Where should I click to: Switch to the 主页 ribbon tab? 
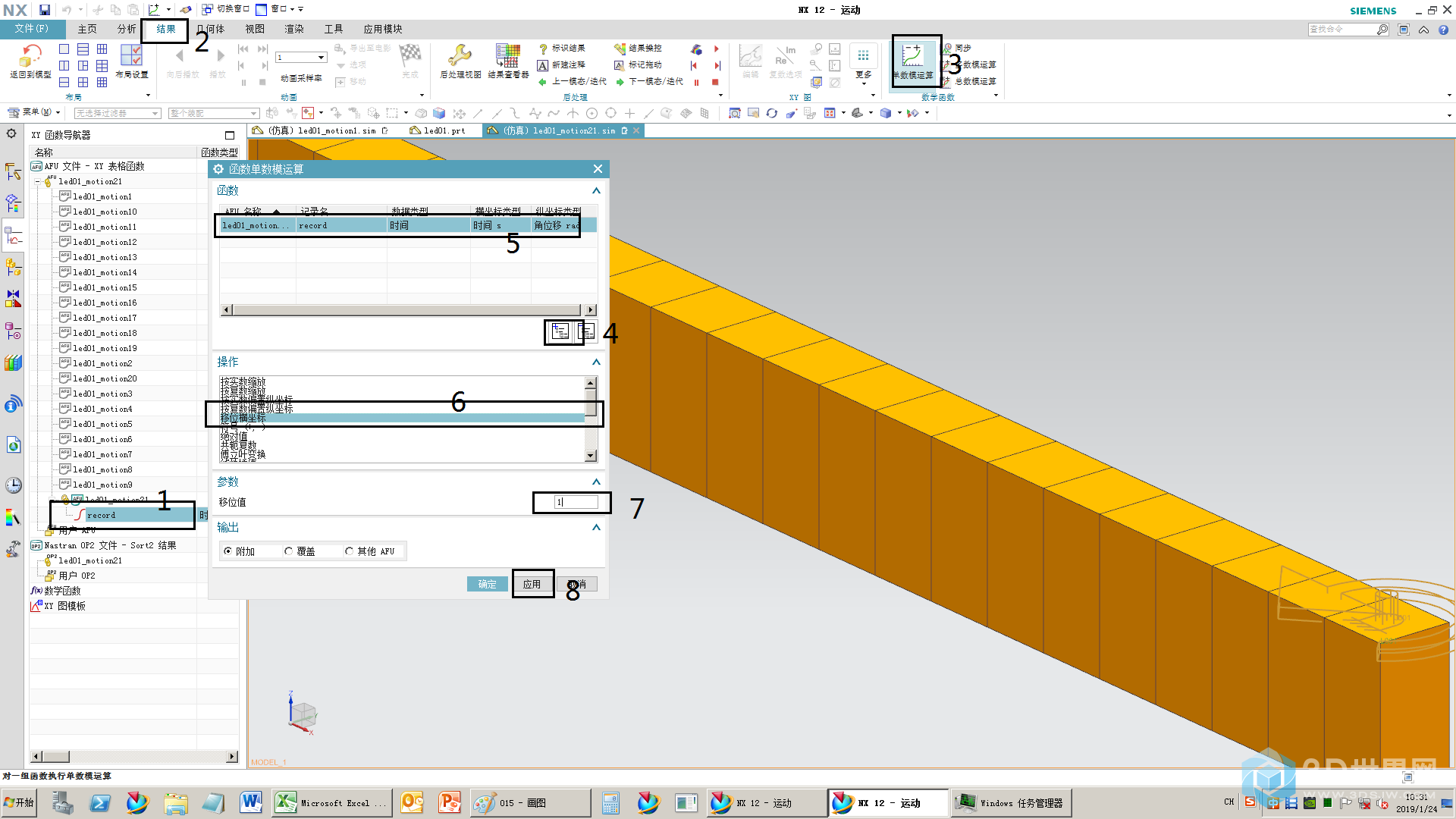(x=87, y=29)
